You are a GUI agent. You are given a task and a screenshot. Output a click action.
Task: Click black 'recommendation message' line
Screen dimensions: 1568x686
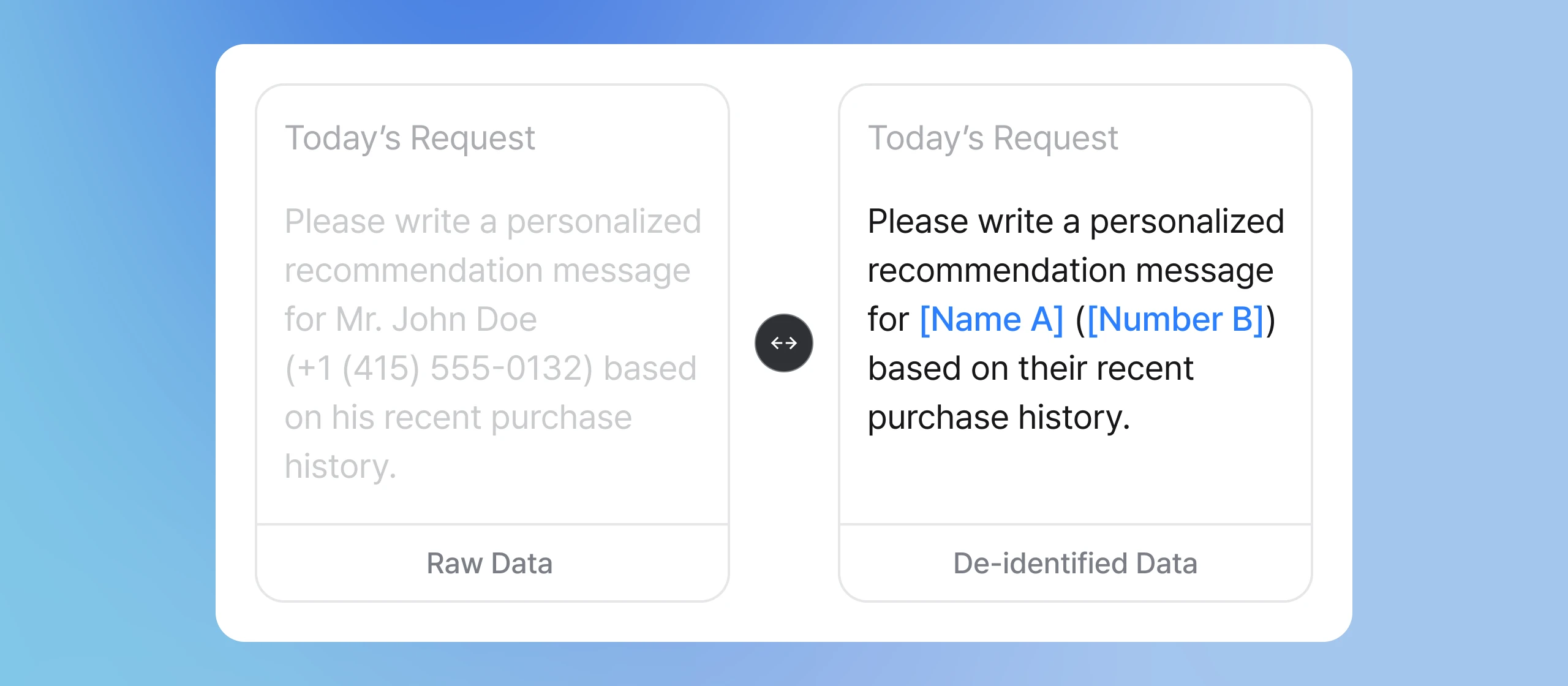[1070, 271]
